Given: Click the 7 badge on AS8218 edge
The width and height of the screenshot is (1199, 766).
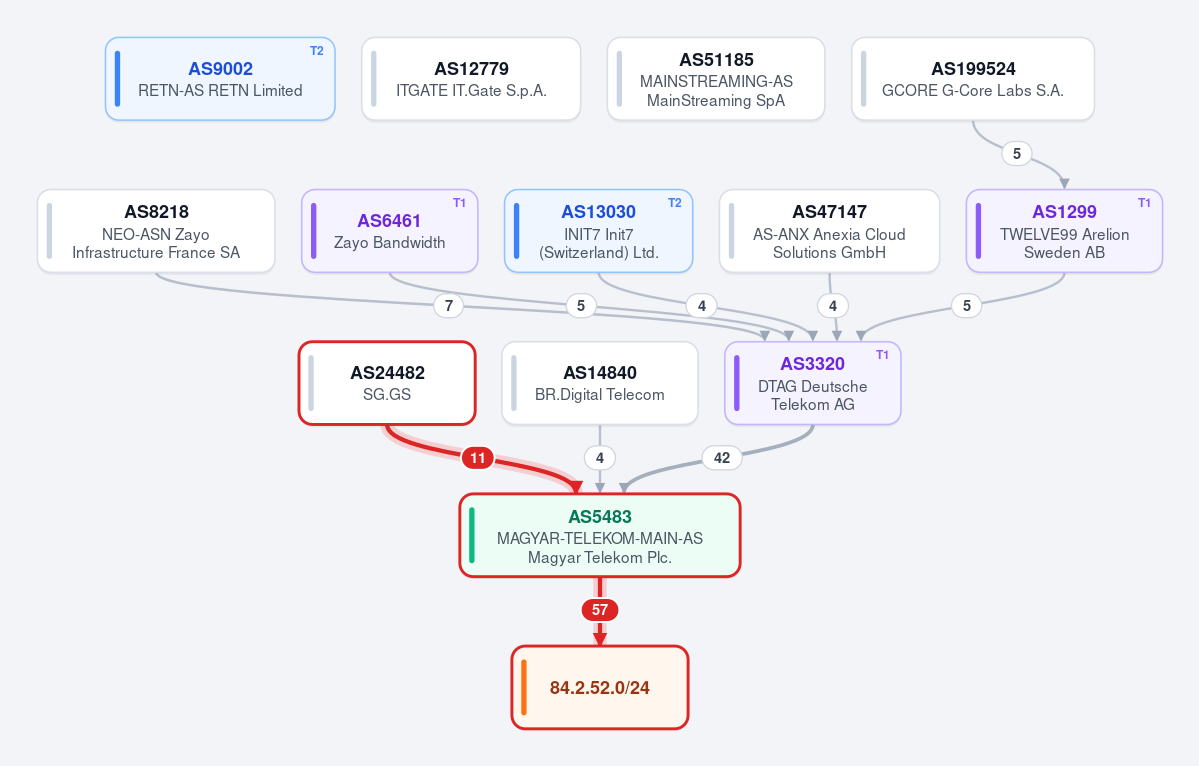Looking at the screenshot, I should pyautogui.click(x=449, y=306).
